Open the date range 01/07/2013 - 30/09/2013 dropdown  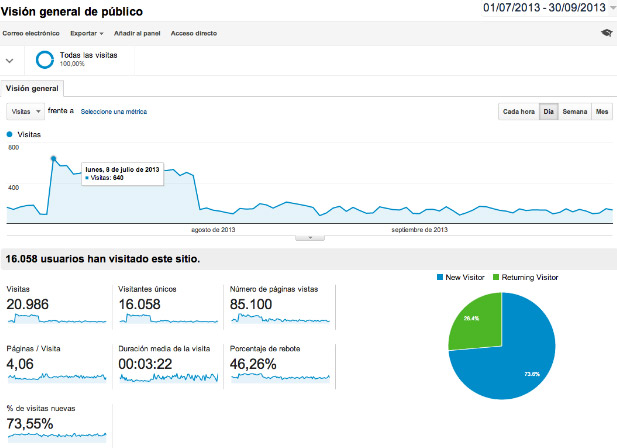548,8
